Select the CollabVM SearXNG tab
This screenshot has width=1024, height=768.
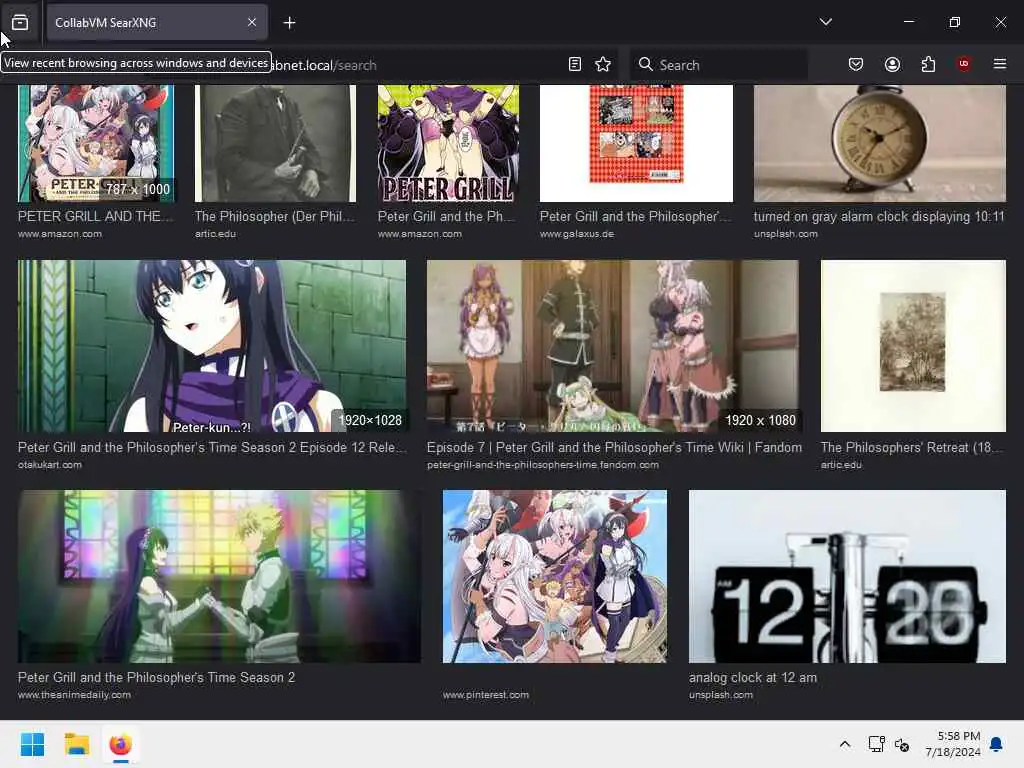(x=157, y=22)
